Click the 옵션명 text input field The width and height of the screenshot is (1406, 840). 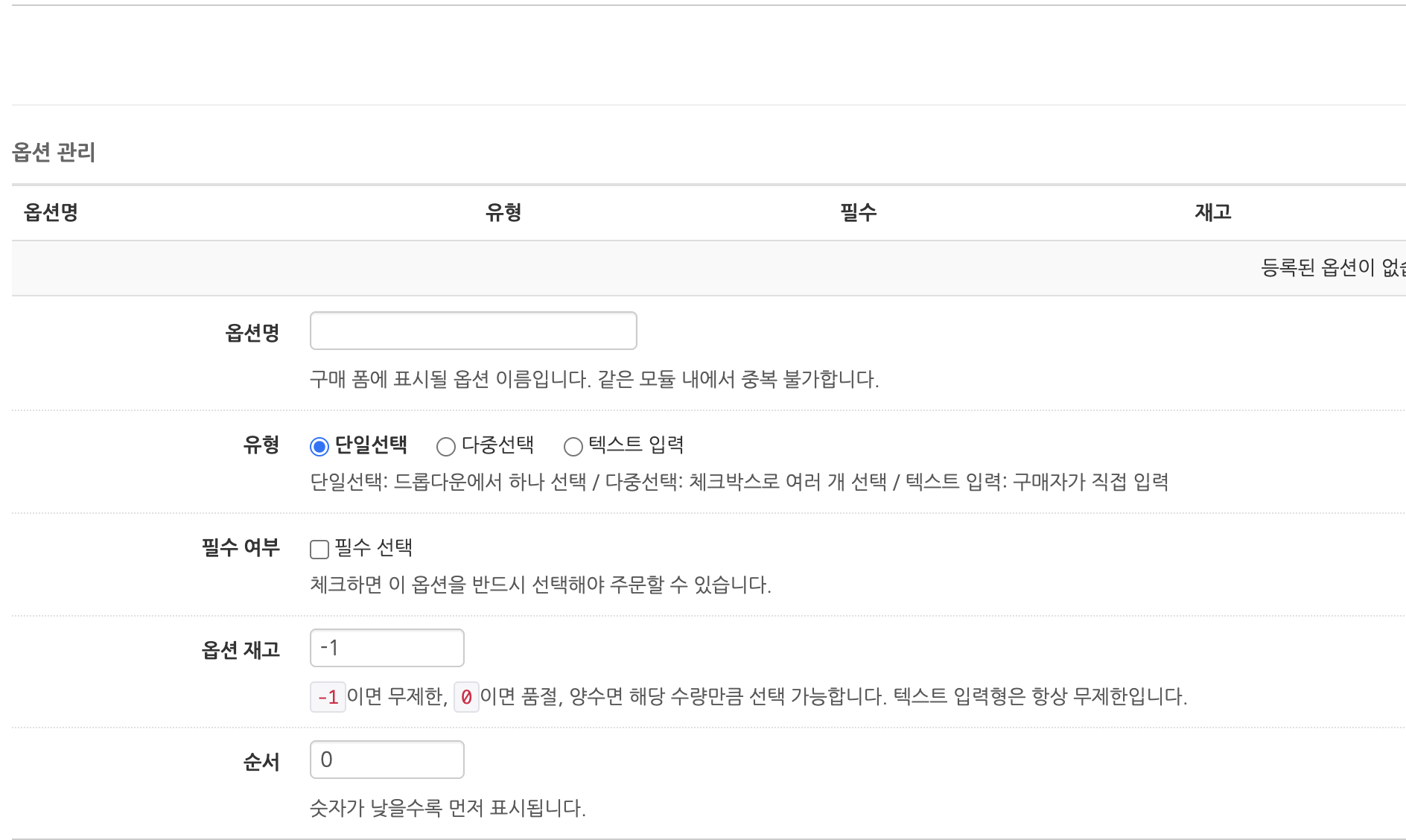(x=473, y=330)
